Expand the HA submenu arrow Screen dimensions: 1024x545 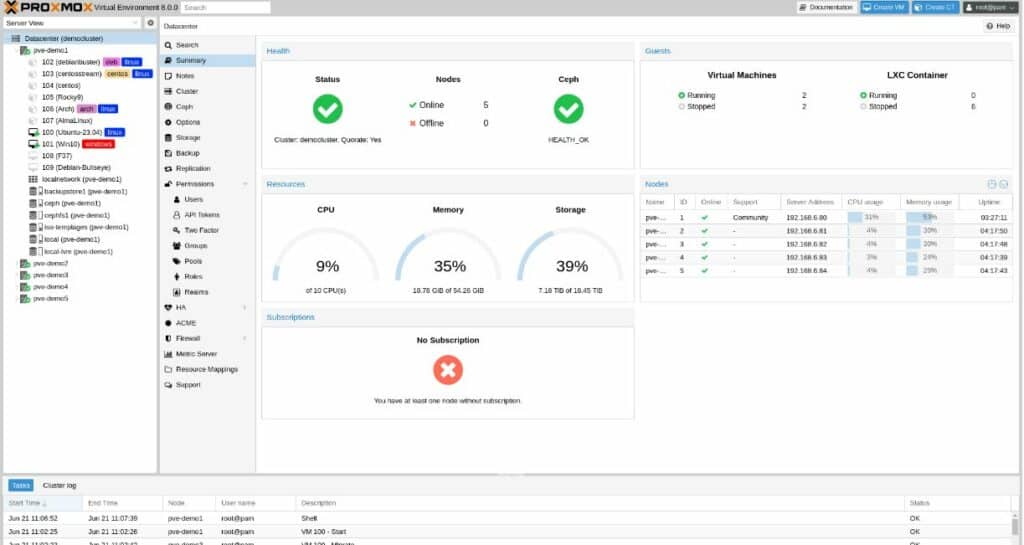point(246,307)
